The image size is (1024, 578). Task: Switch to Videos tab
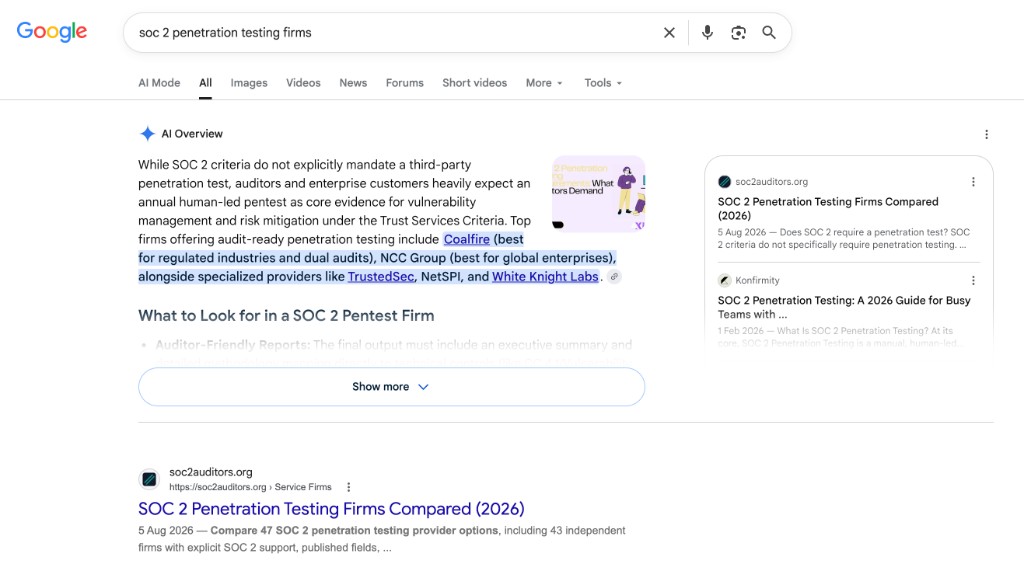(303, 83)
